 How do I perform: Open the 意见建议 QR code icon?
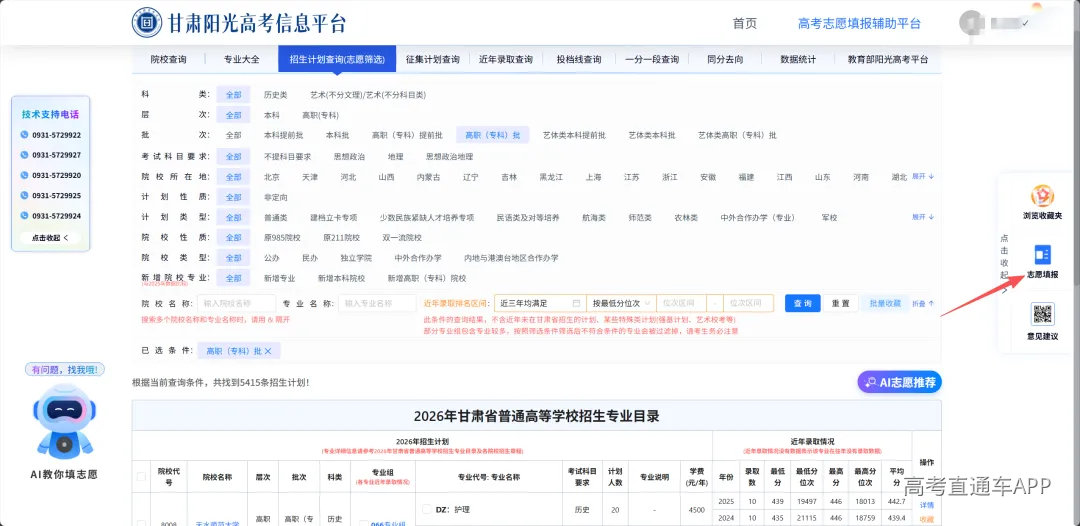pyautogui.click(x=1042, y=314)
